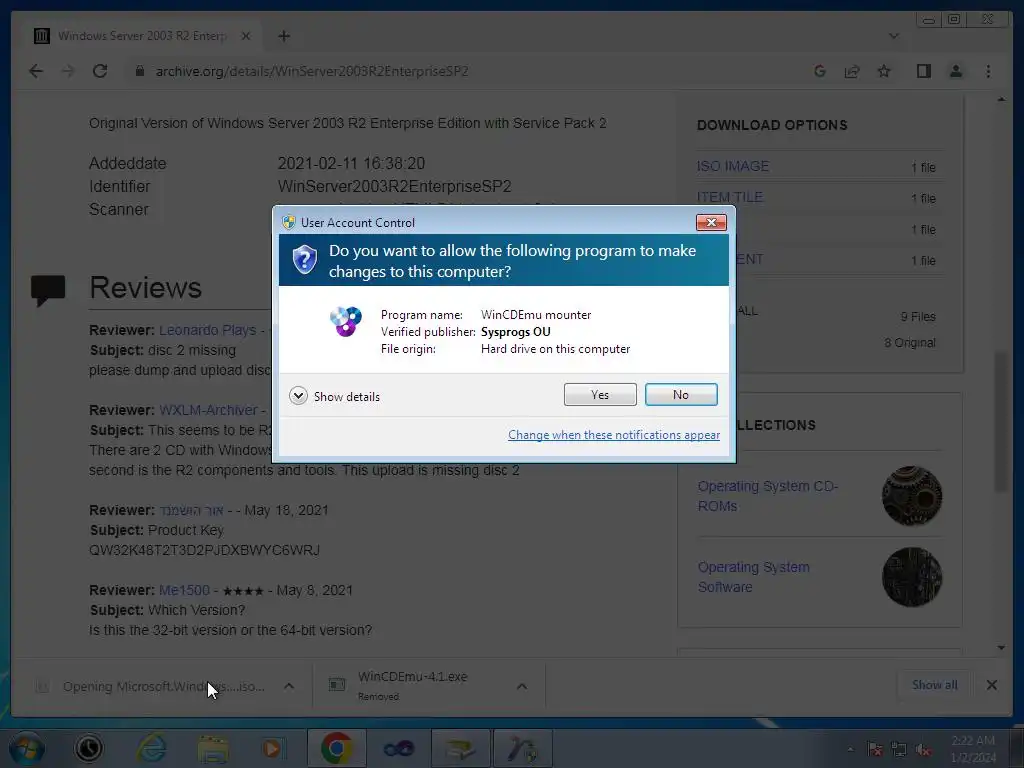Click the taskbar clock 2:22 AM
This screenshot has height=768, width=1024.
[x=973, y=749]
